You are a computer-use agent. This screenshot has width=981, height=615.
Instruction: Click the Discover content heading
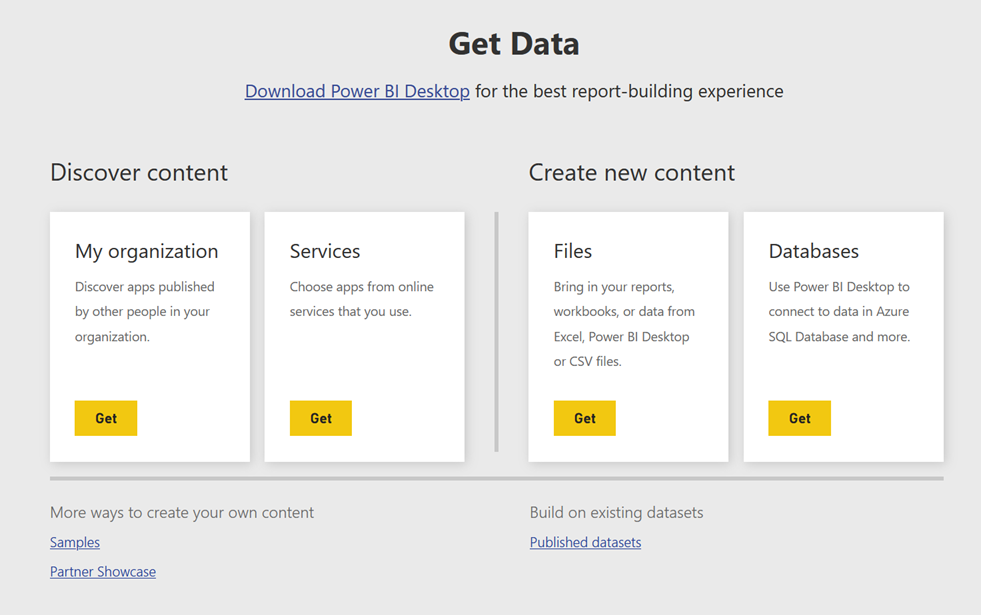[x=139, y=173]
